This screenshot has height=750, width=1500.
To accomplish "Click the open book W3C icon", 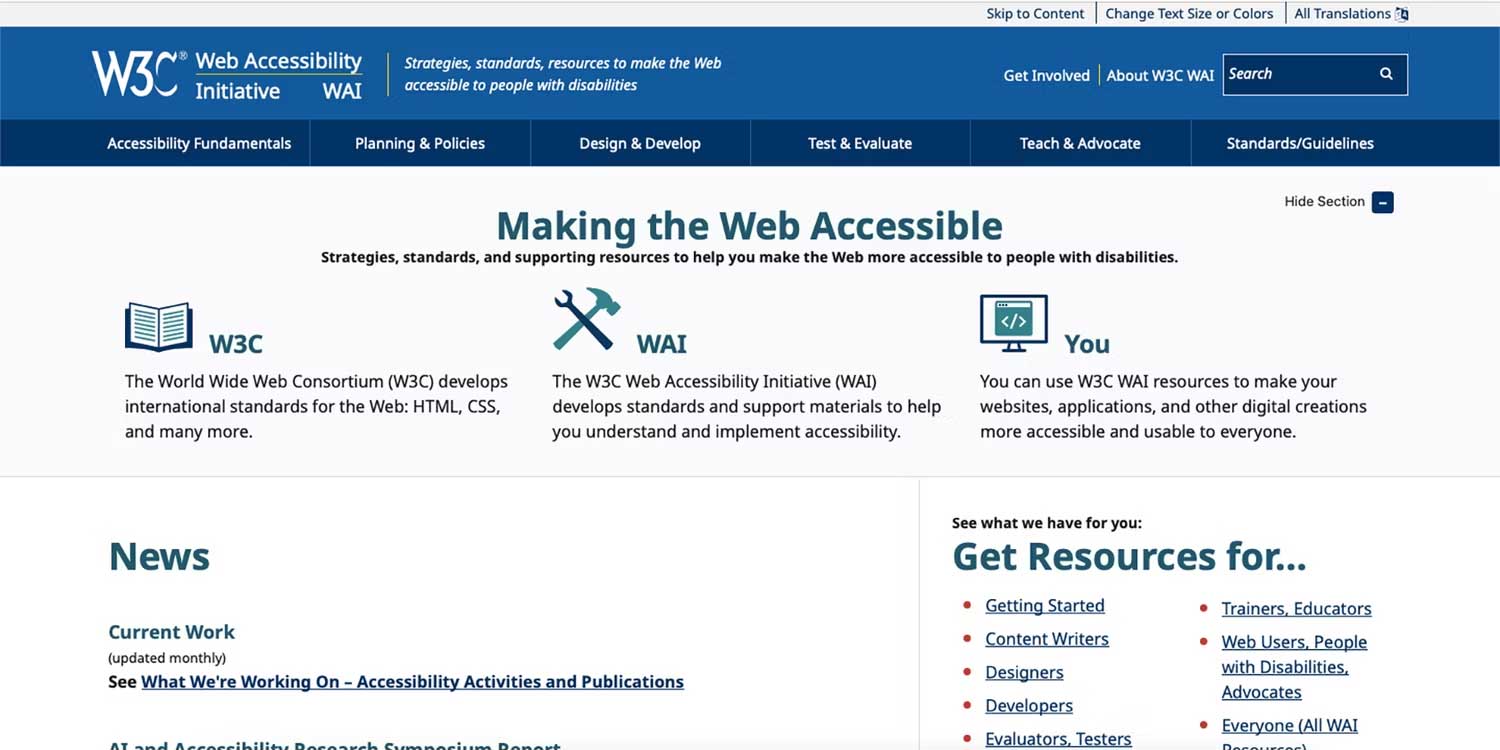I will tap(158, 327).
